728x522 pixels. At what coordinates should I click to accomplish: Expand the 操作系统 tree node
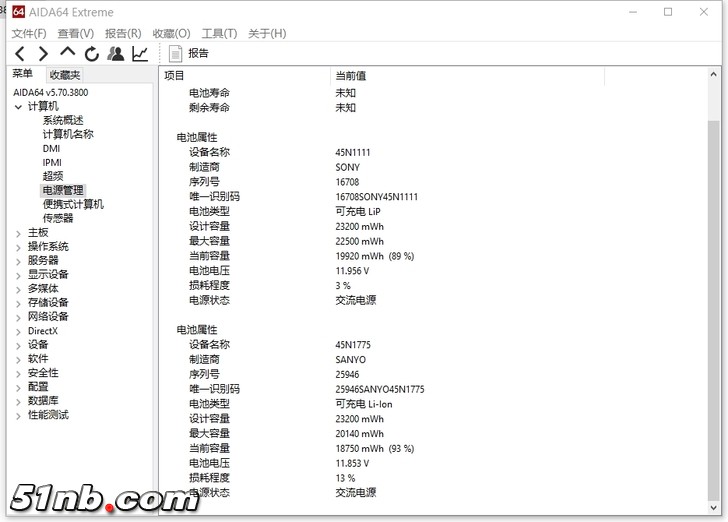coord(18,247)
